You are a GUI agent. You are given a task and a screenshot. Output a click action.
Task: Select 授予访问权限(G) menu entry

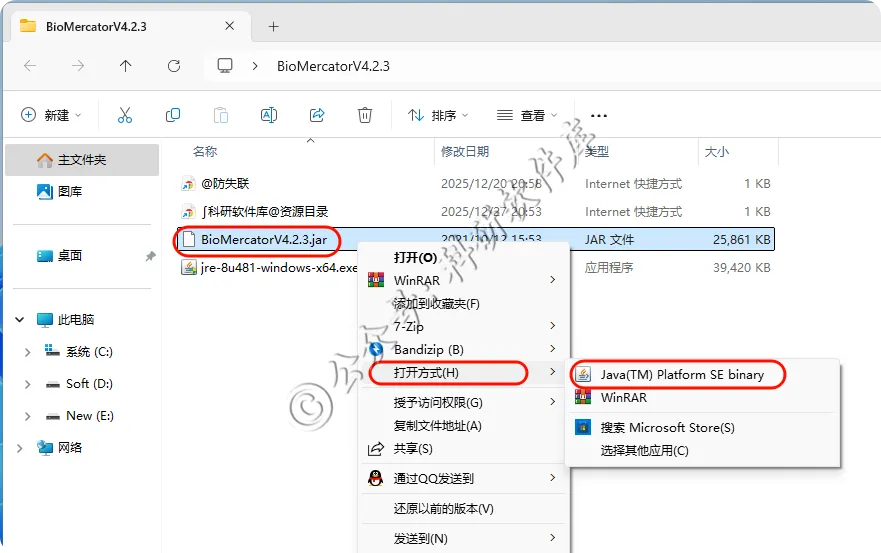(464, 402)
